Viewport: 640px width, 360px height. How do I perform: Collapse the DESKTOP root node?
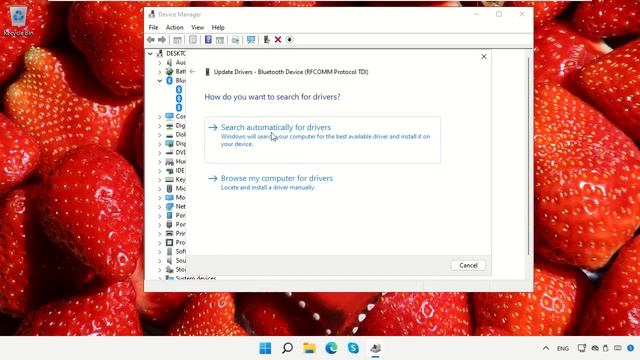click(x=150, y=53)
